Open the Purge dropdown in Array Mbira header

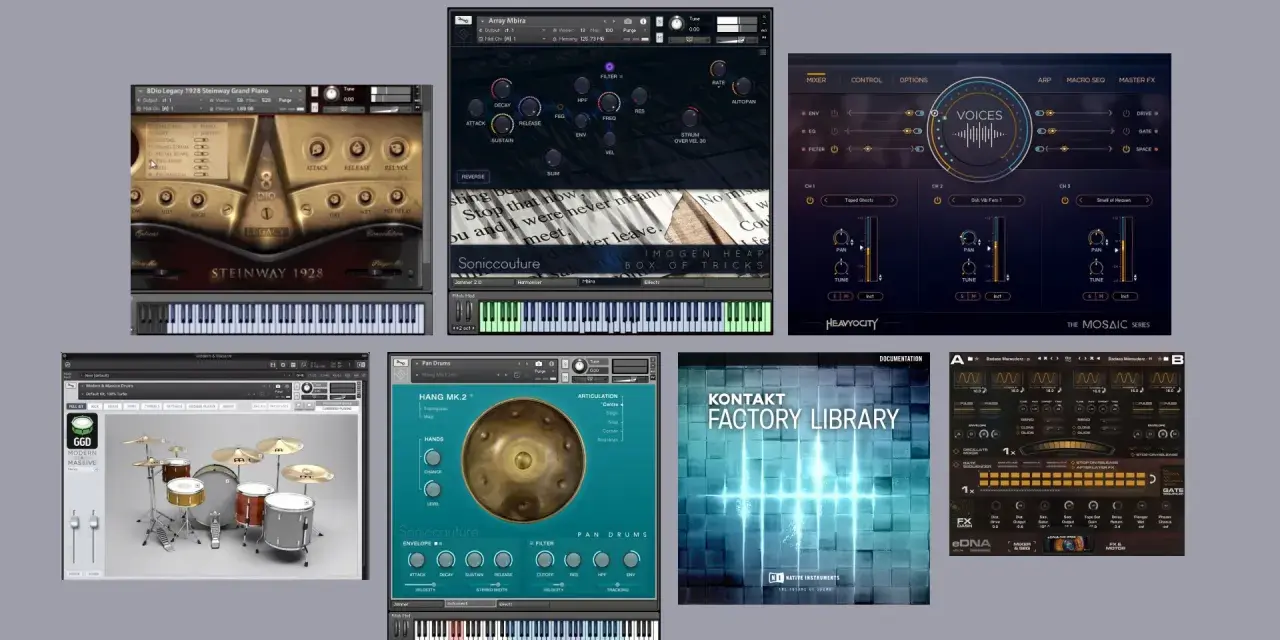[634, 31]
